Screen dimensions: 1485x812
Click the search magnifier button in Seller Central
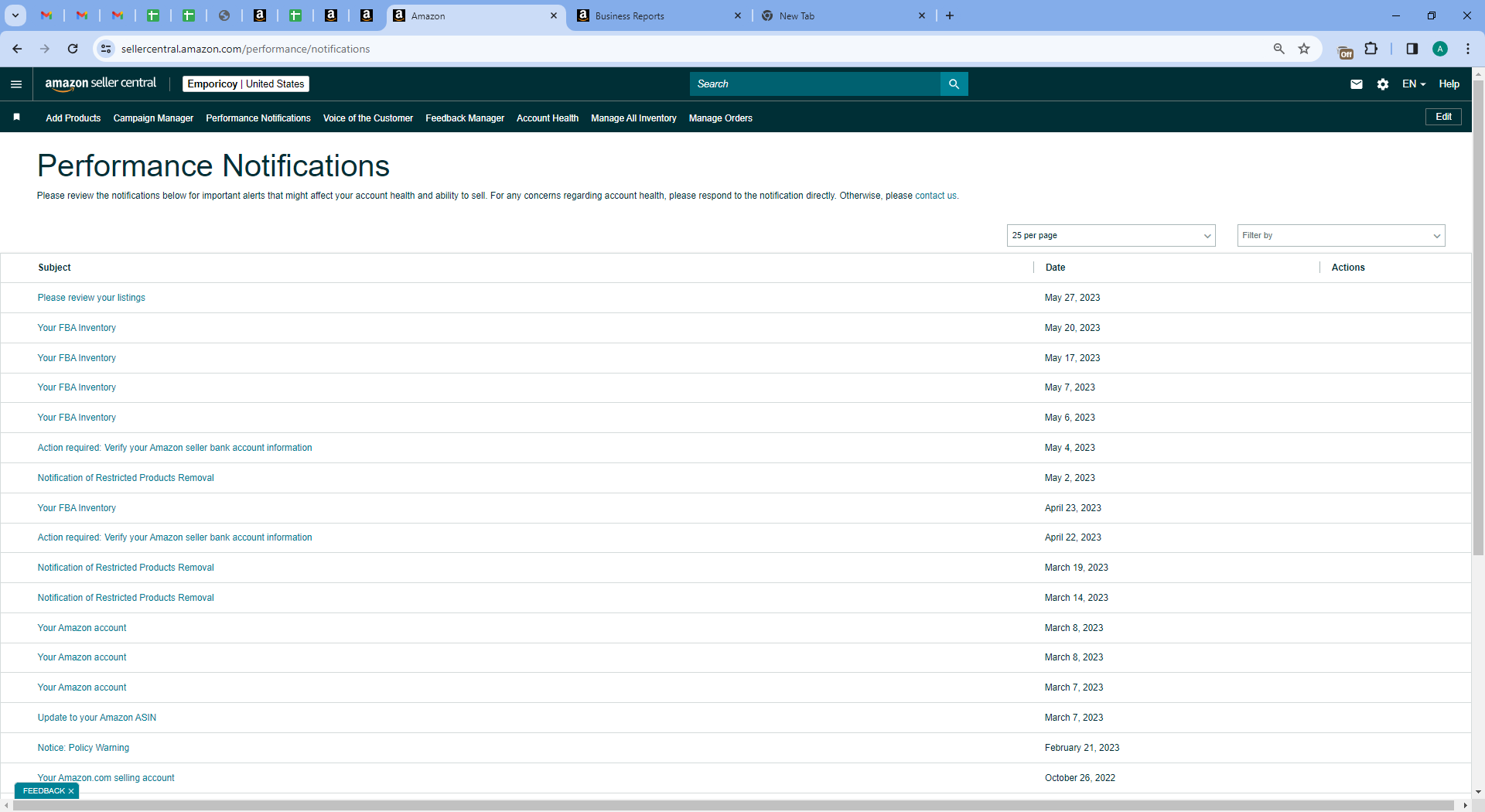pos(954,84)
